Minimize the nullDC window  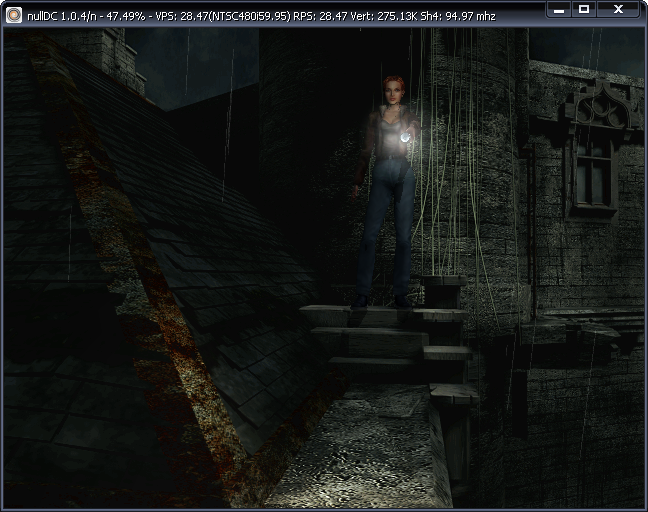point(559,10)
